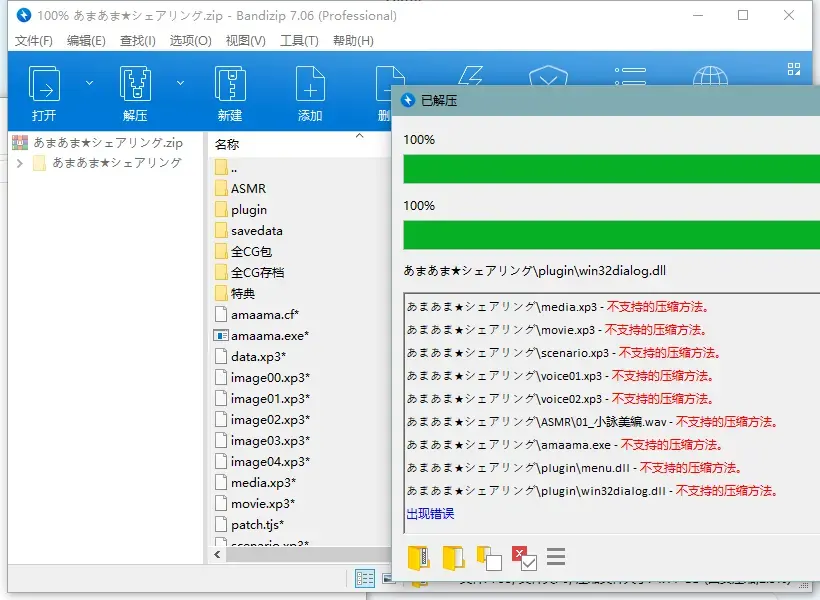Toggle the red-X checkbox icon in dialog
Viewport: 820px width, 600px height.
[525, 558]
